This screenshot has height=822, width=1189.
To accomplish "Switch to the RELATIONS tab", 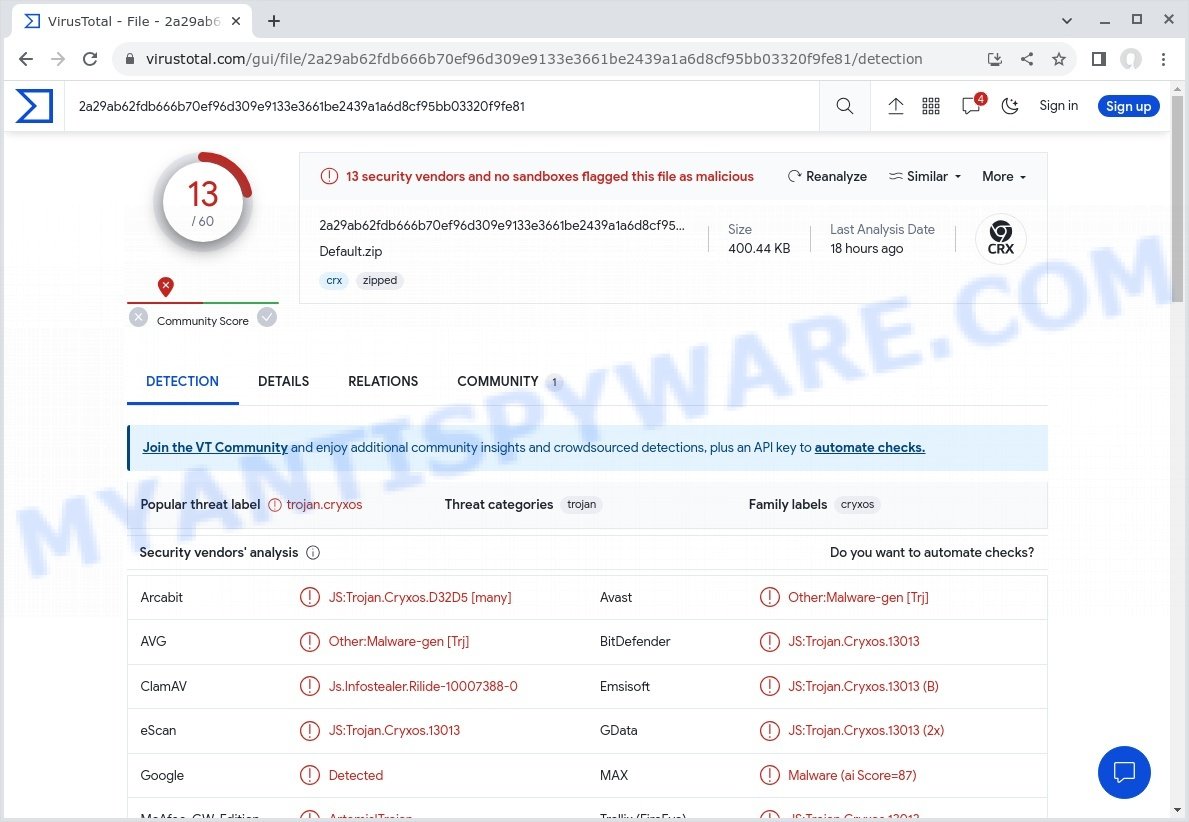I will click(x=383, y=381).
